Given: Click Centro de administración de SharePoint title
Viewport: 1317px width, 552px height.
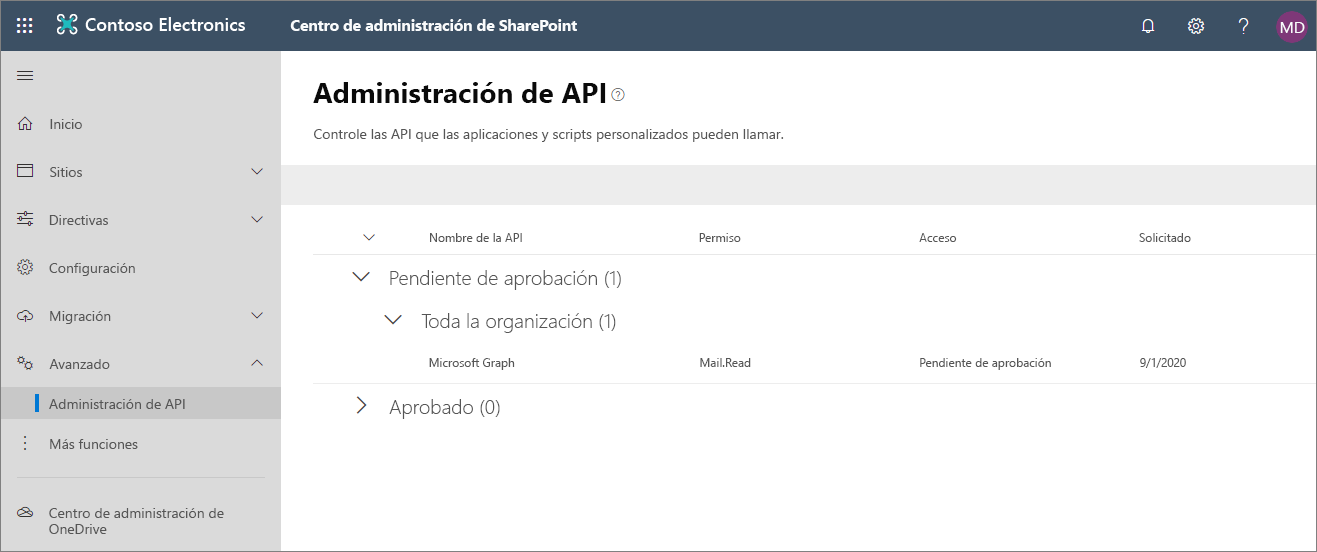Looking at the screenshot, I should tap(433, 26).
